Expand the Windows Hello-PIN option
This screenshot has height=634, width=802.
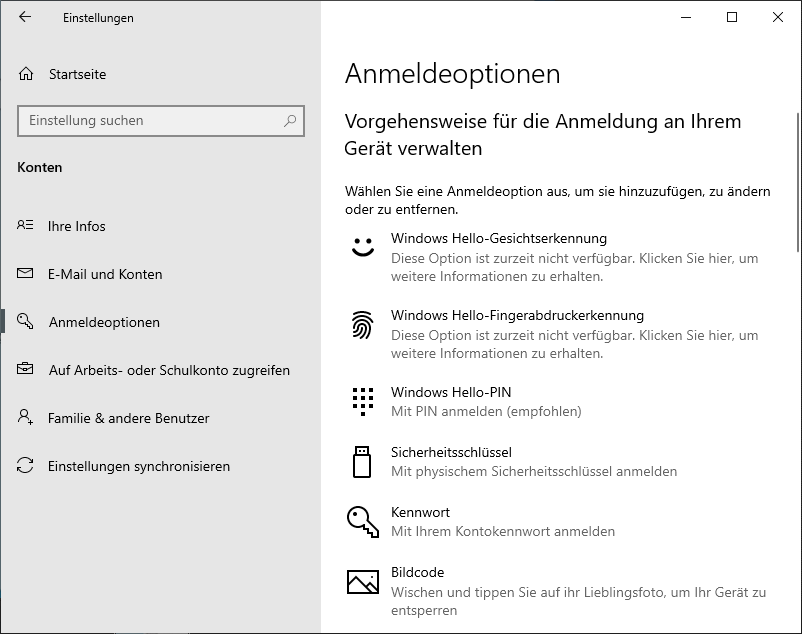click(x=560, y=401)
